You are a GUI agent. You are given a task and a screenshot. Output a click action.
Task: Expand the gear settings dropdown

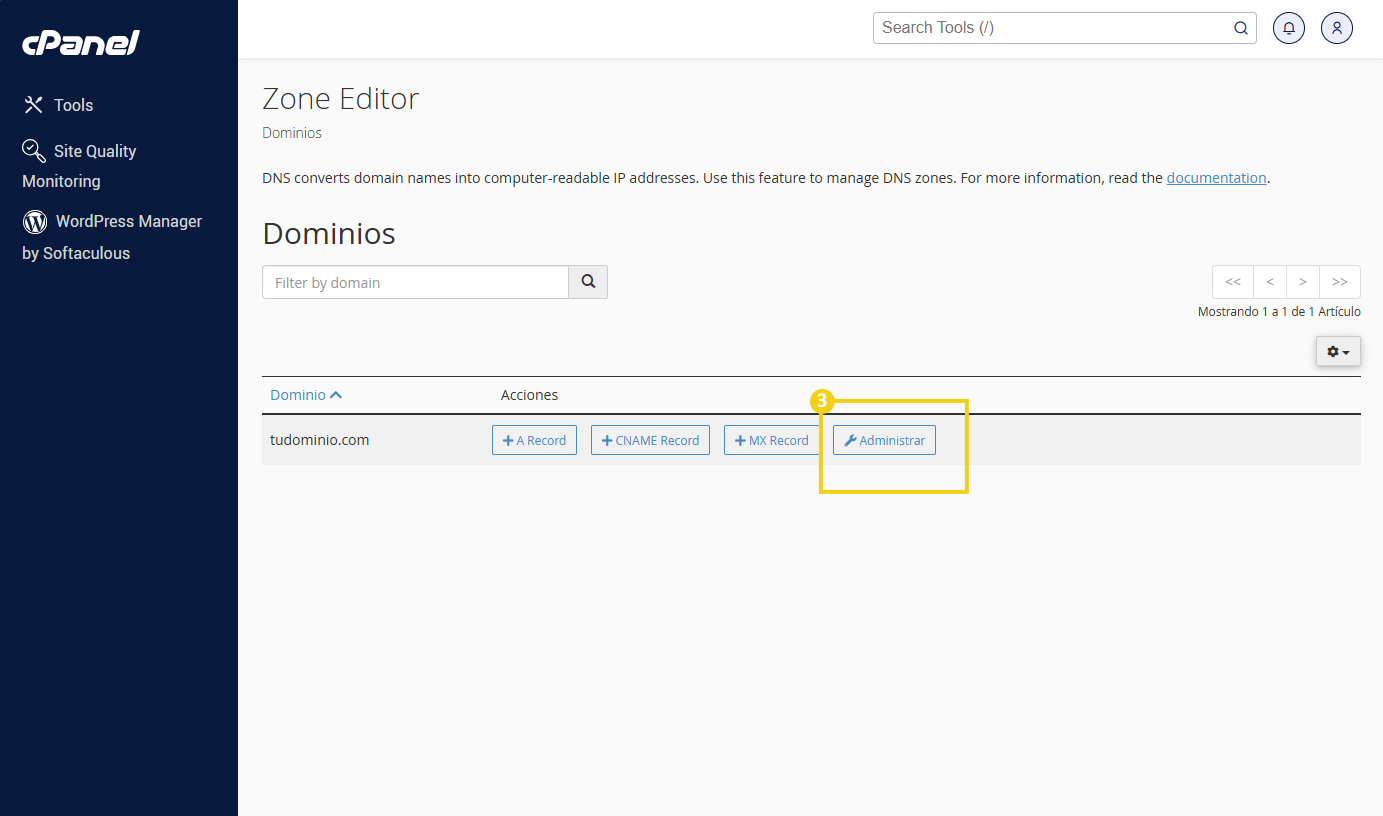point(1338,352)
